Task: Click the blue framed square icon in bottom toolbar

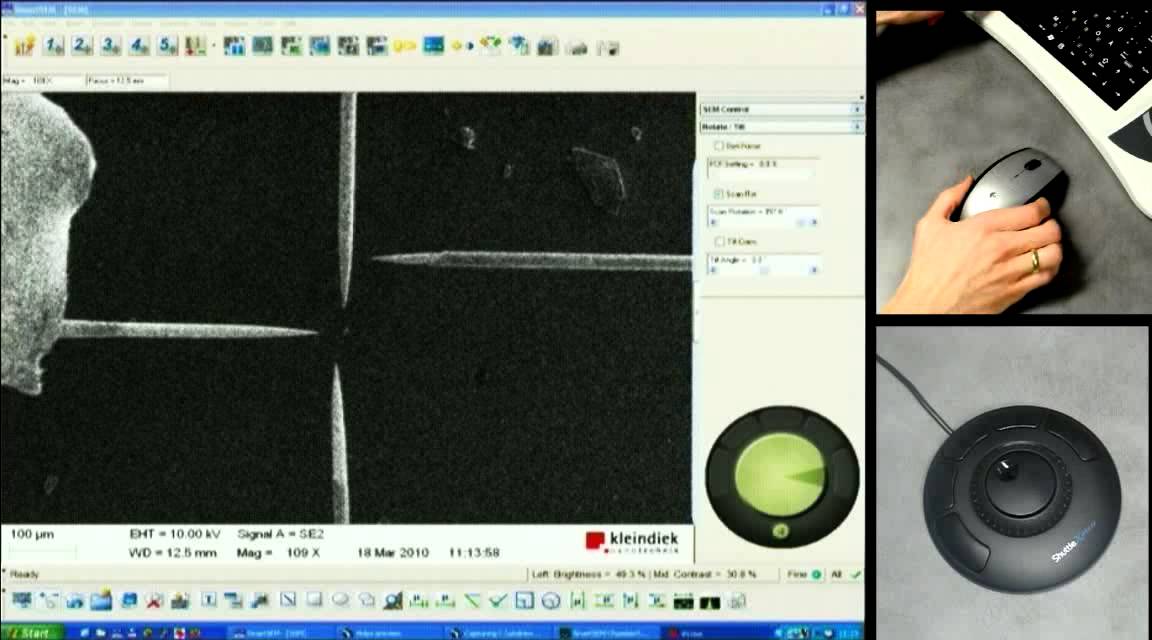Action: coord(524,601)
